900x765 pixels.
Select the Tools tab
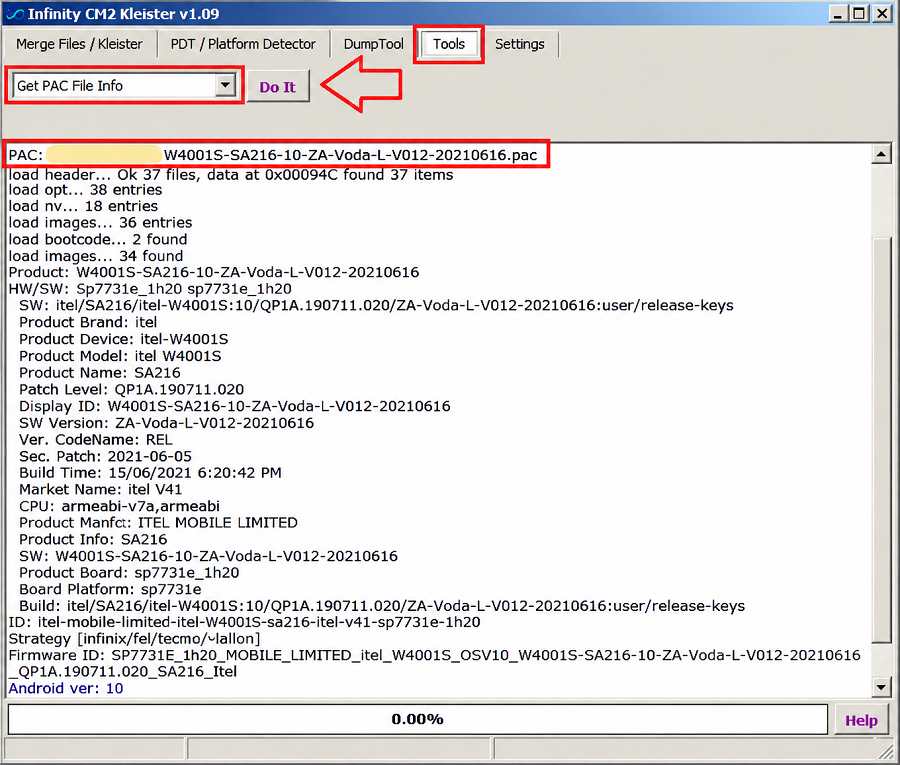(x=449, y=44)
